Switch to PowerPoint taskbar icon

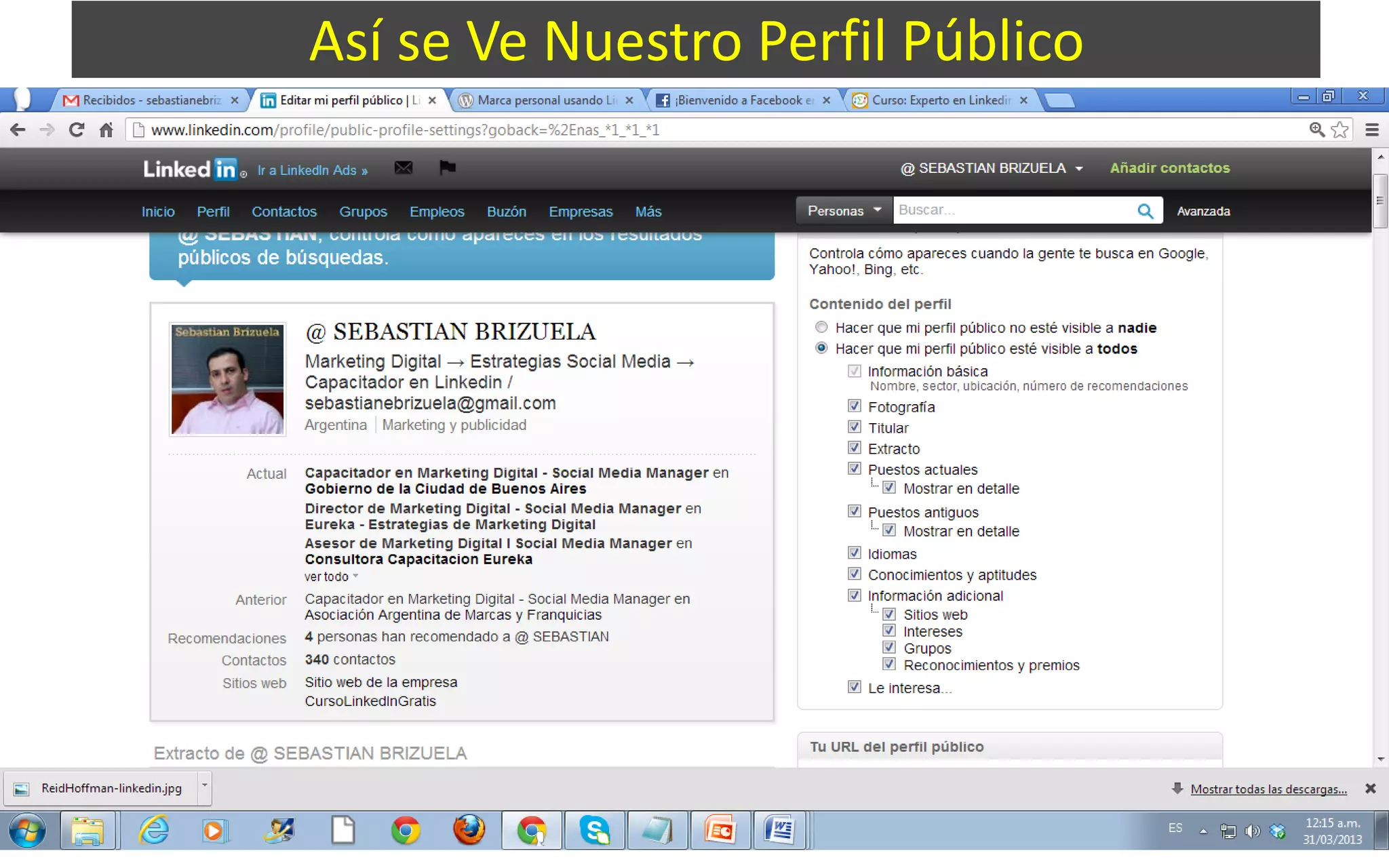pos(720,830)
